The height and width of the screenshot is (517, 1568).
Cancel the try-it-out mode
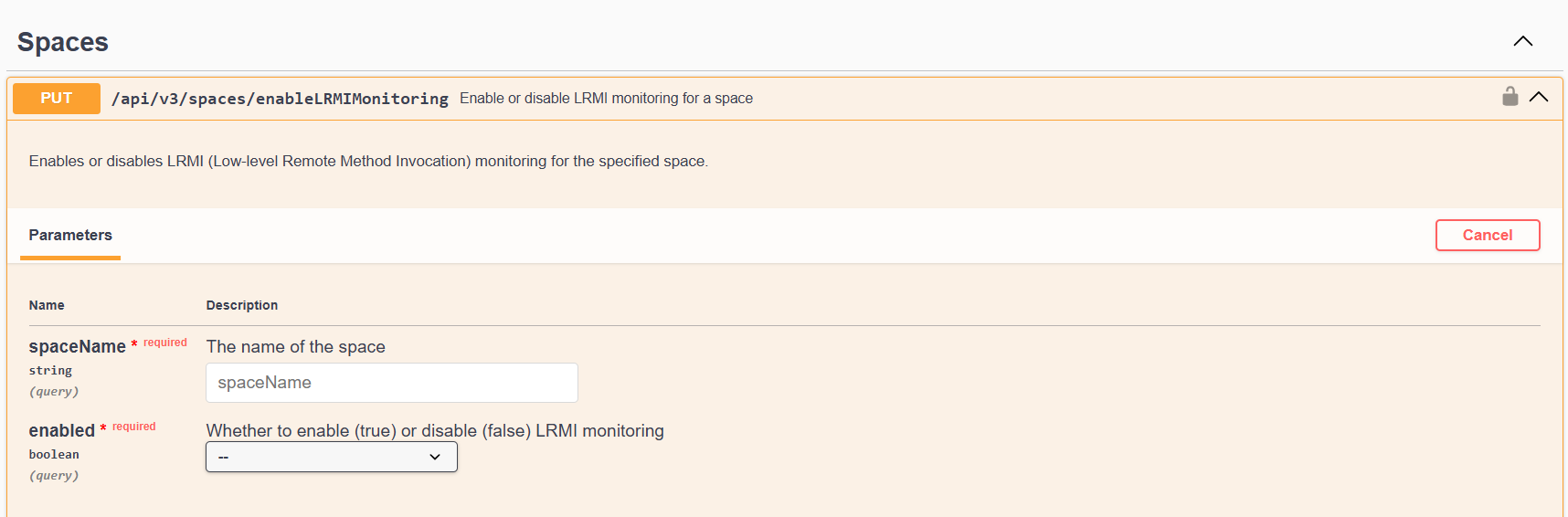click(1488, 235)
